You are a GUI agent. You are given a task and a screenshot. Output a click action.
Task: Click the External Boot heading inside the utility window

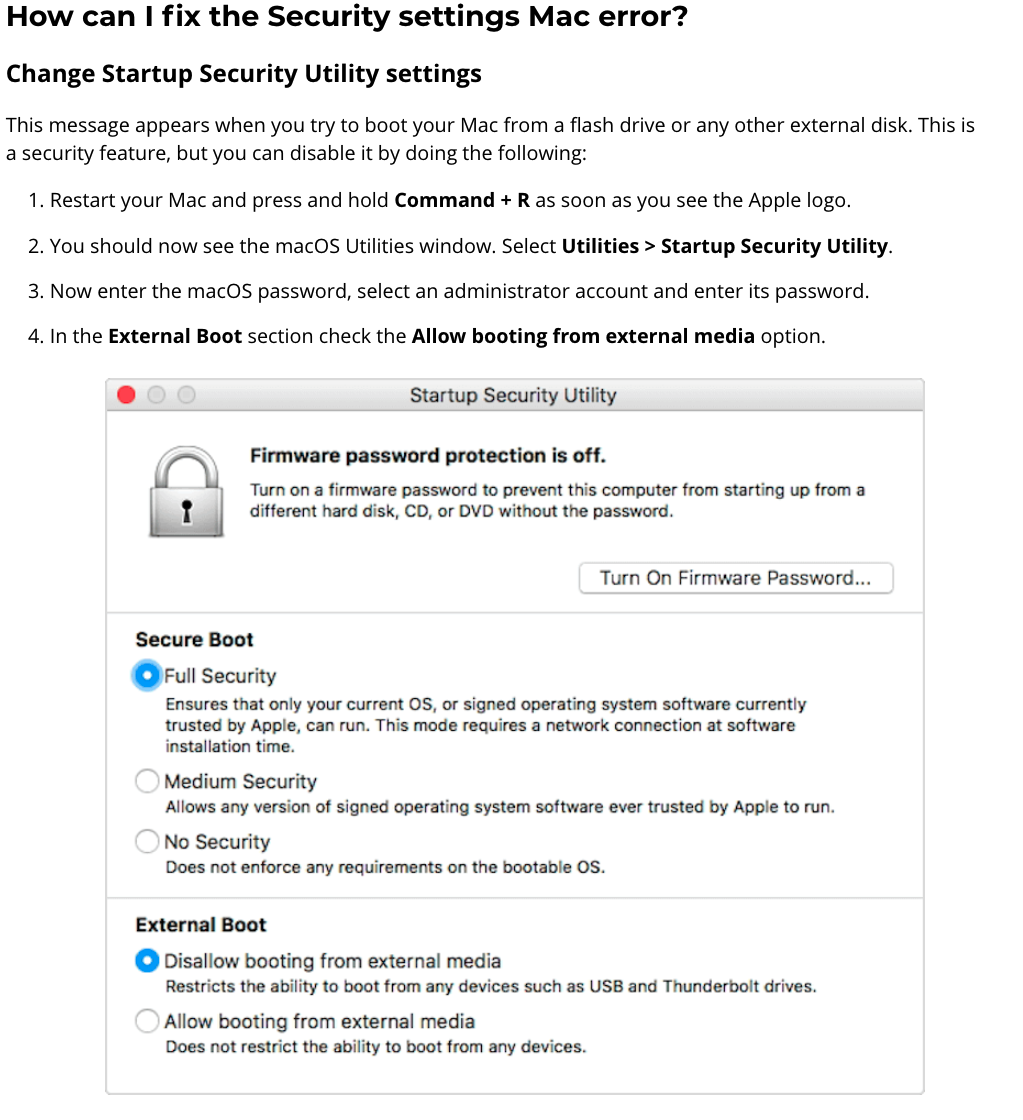pyautogui.click(x=201, y=925)
